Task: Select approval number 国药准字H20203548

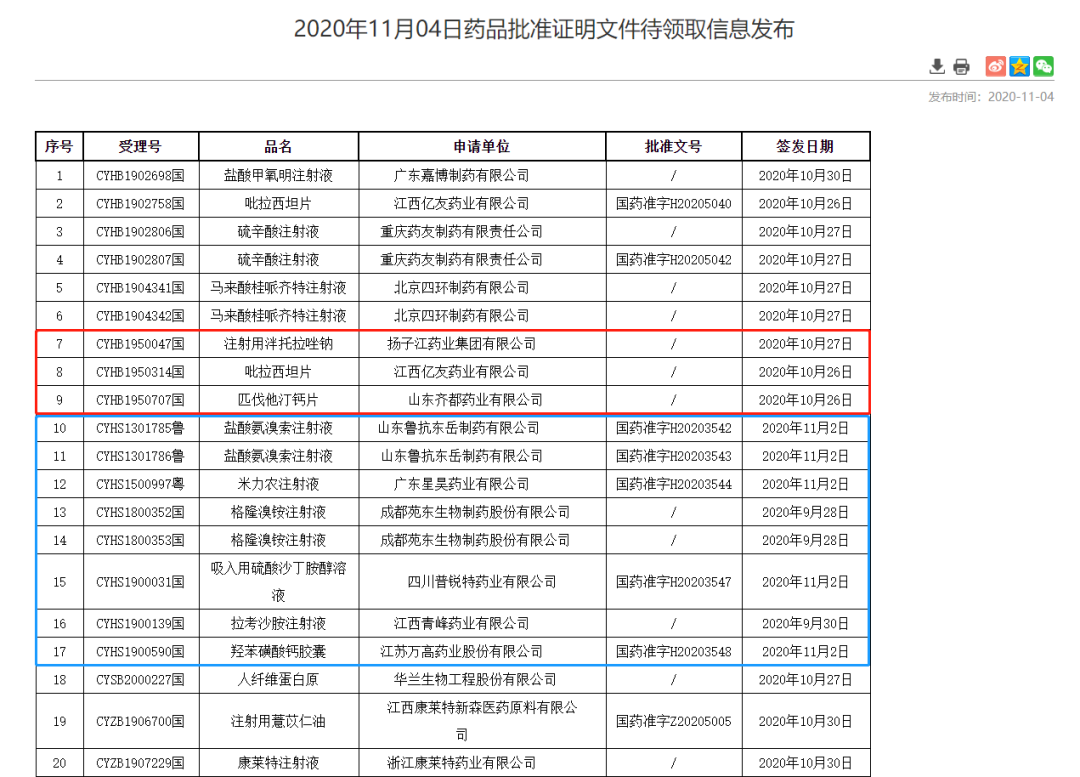Action: (x=674, y=652)
